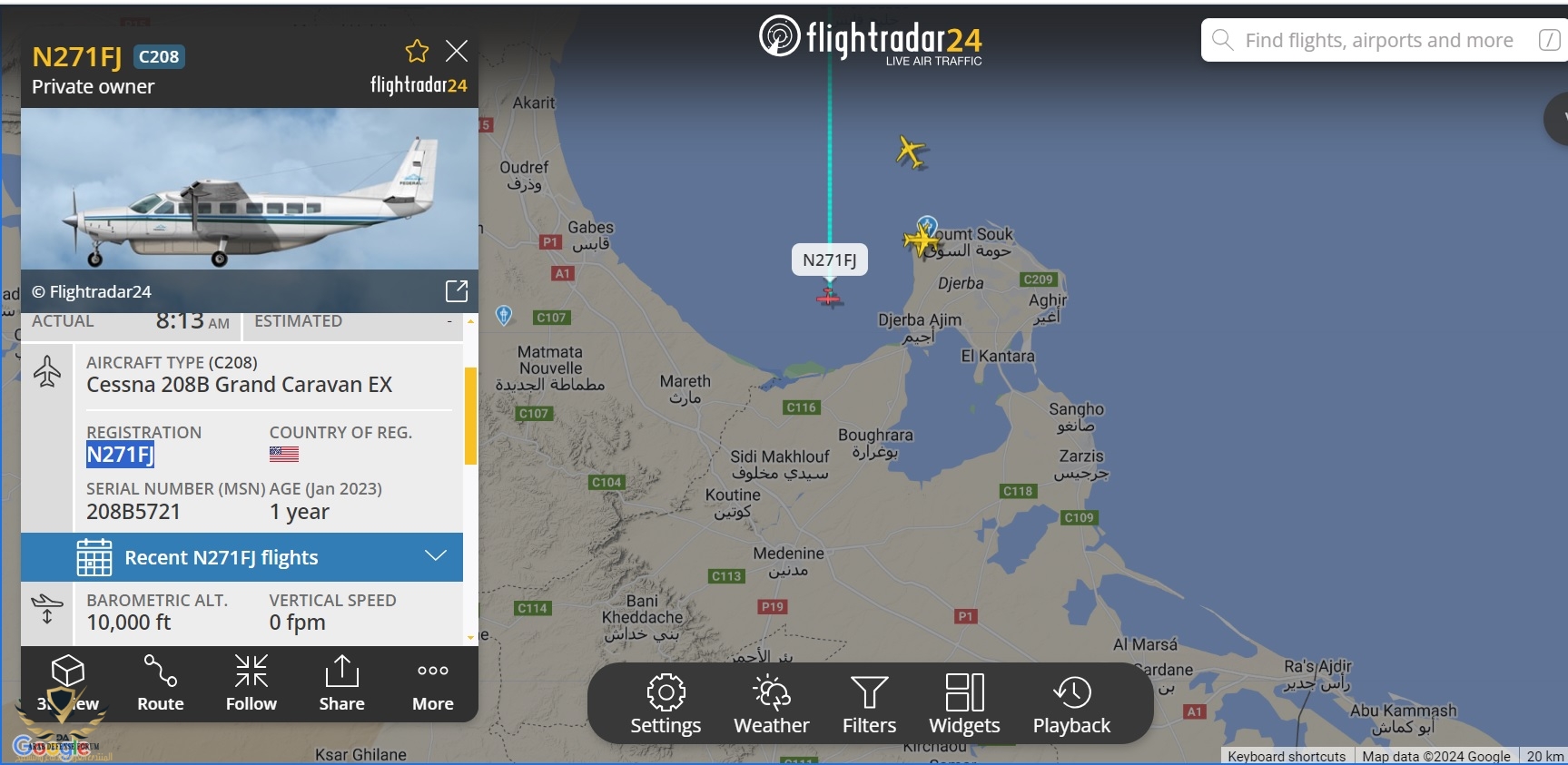Screen dimensions: 1568x765
Task: Click the details panel scrollbar thumb
Action: (470, 416)
